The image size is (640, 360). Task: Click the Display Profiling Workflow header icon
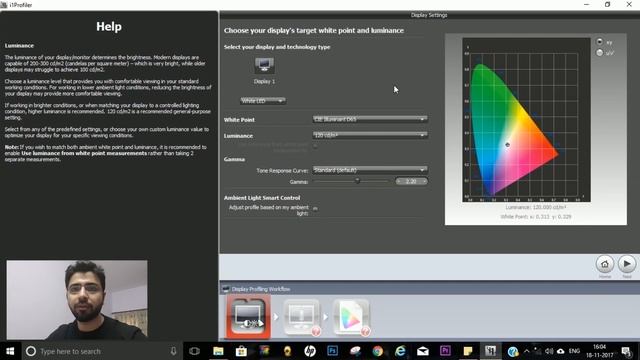[x=226, y=289]
